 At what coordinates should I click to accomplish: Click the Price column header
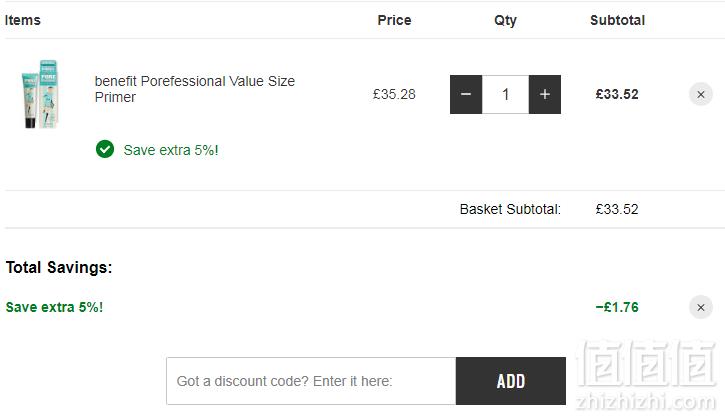tap(394, 20)
